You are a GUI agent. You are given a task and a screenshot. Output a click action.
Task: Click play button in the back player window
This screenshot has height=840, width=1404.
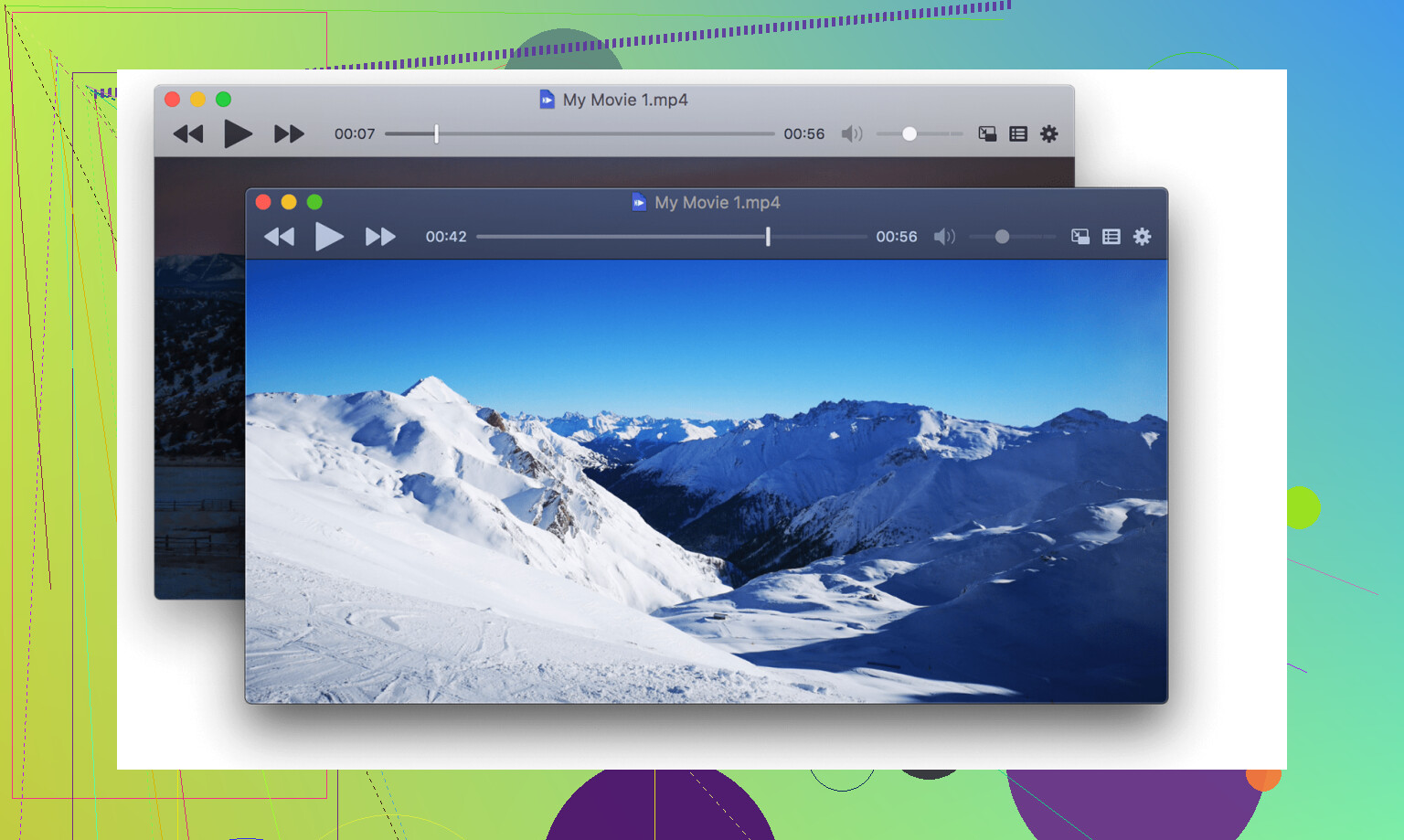[x=238, y=134]
